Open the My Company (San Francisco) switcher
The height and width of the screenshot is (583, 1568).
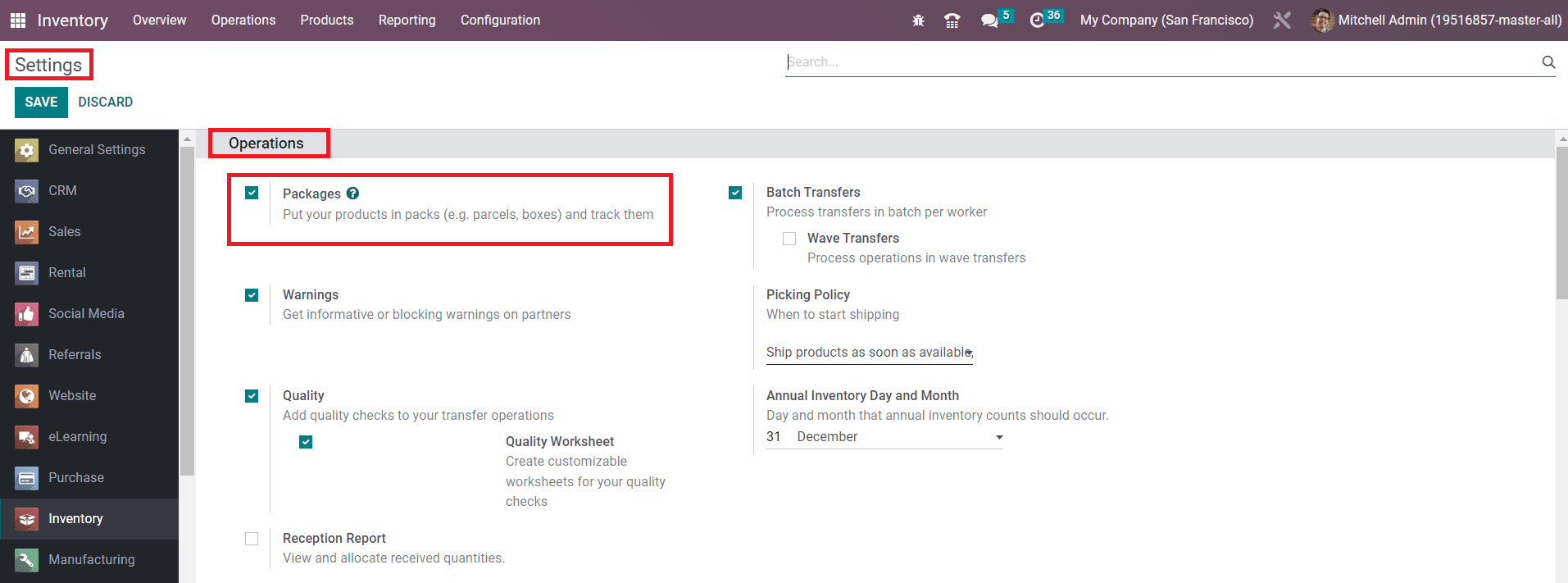tap(1166, 20)
